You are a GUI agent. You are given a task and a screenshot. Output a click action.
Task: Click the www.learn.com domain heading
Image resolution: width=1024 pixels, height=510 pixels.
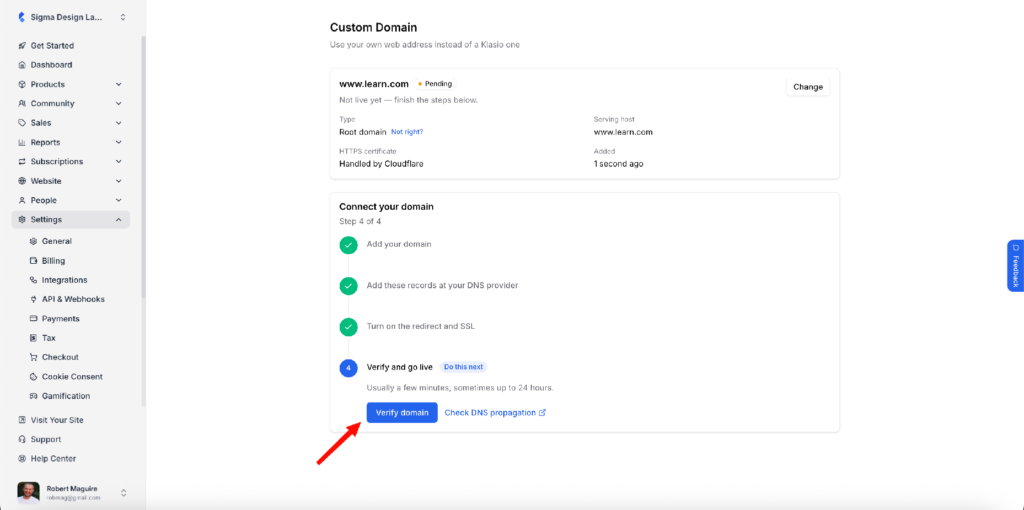pos(374,84)
